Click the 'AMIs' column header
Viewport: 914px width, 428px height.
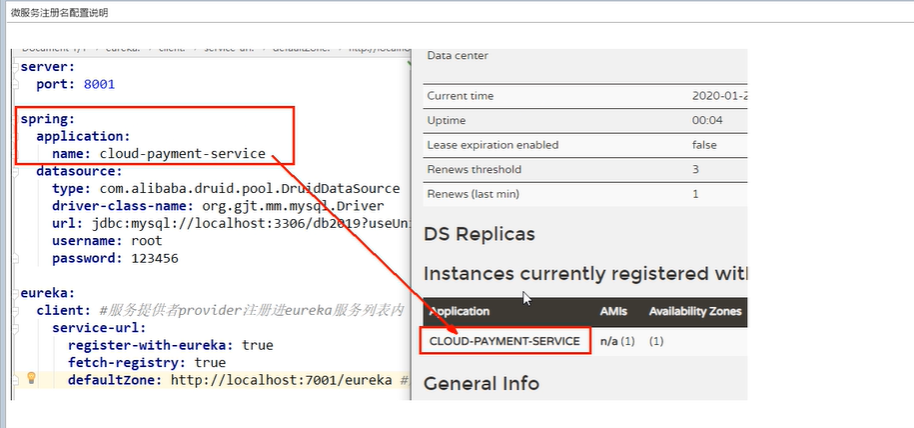pos(613,311)
